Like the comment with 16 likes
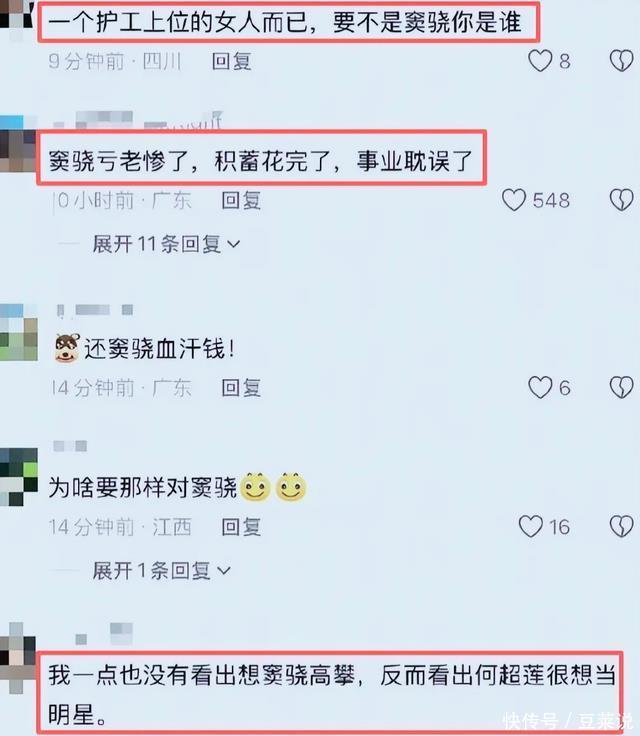Viewport: 640px width, 736px height. click(531, 527)
